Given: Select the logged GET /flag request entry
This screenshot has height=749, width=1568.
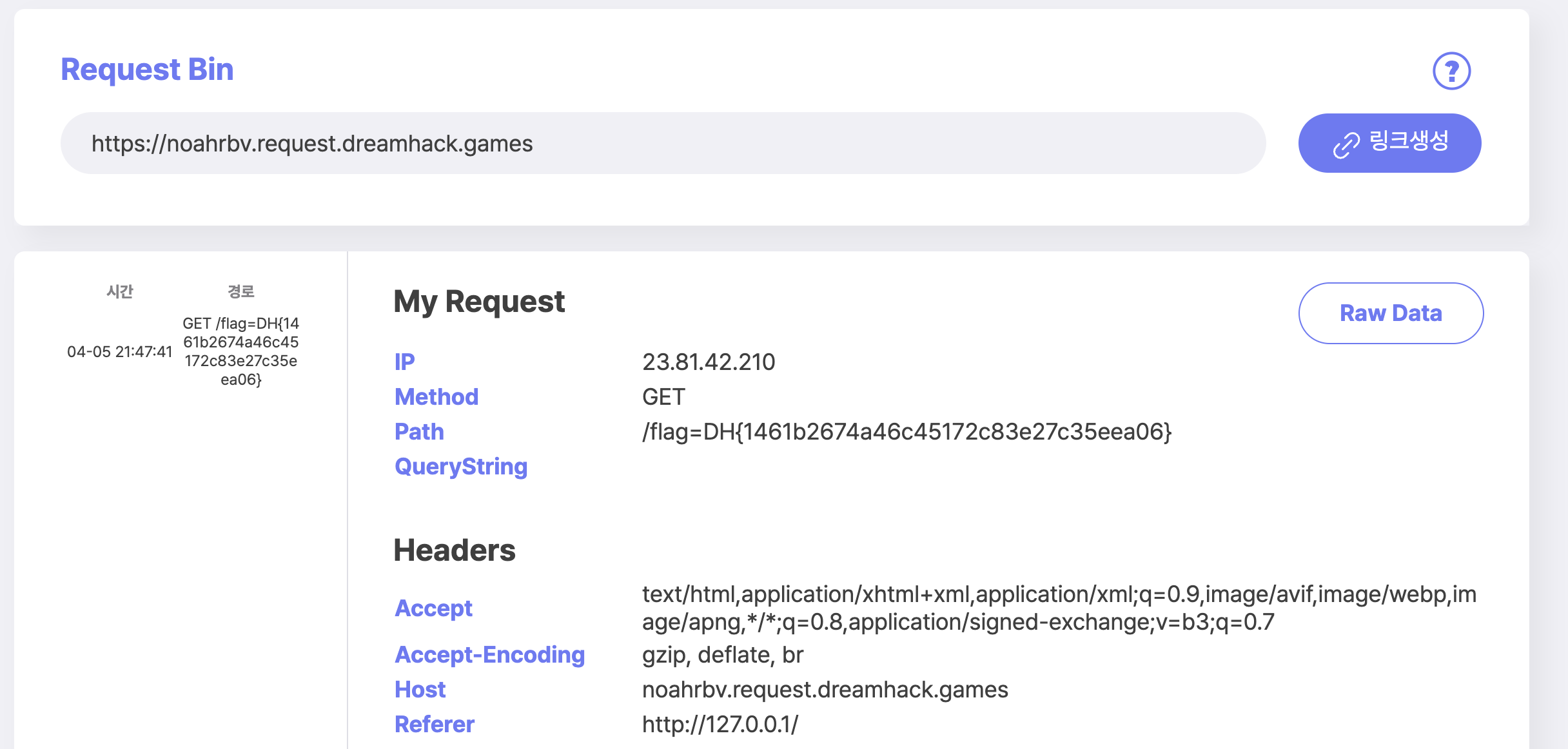Looking at the screenshot, I should pos(240,351).
